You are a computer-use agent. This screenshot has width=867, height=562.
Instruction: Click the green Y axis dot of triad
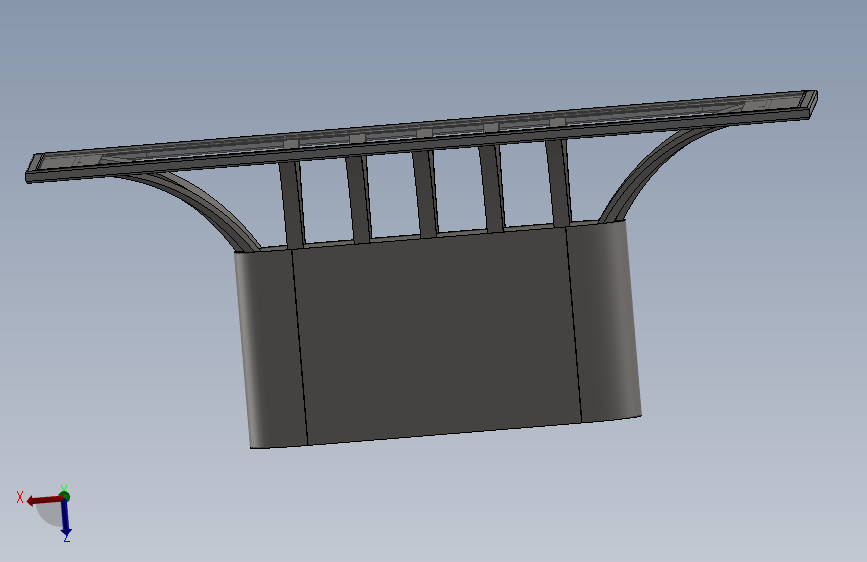click(x=64, y=495)
